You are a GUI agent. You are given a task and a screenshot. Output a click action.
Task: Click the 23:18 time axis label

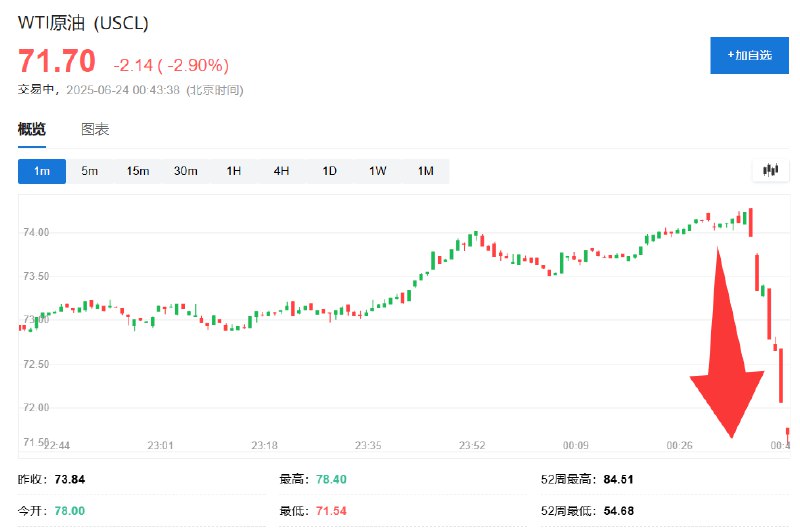264,445
